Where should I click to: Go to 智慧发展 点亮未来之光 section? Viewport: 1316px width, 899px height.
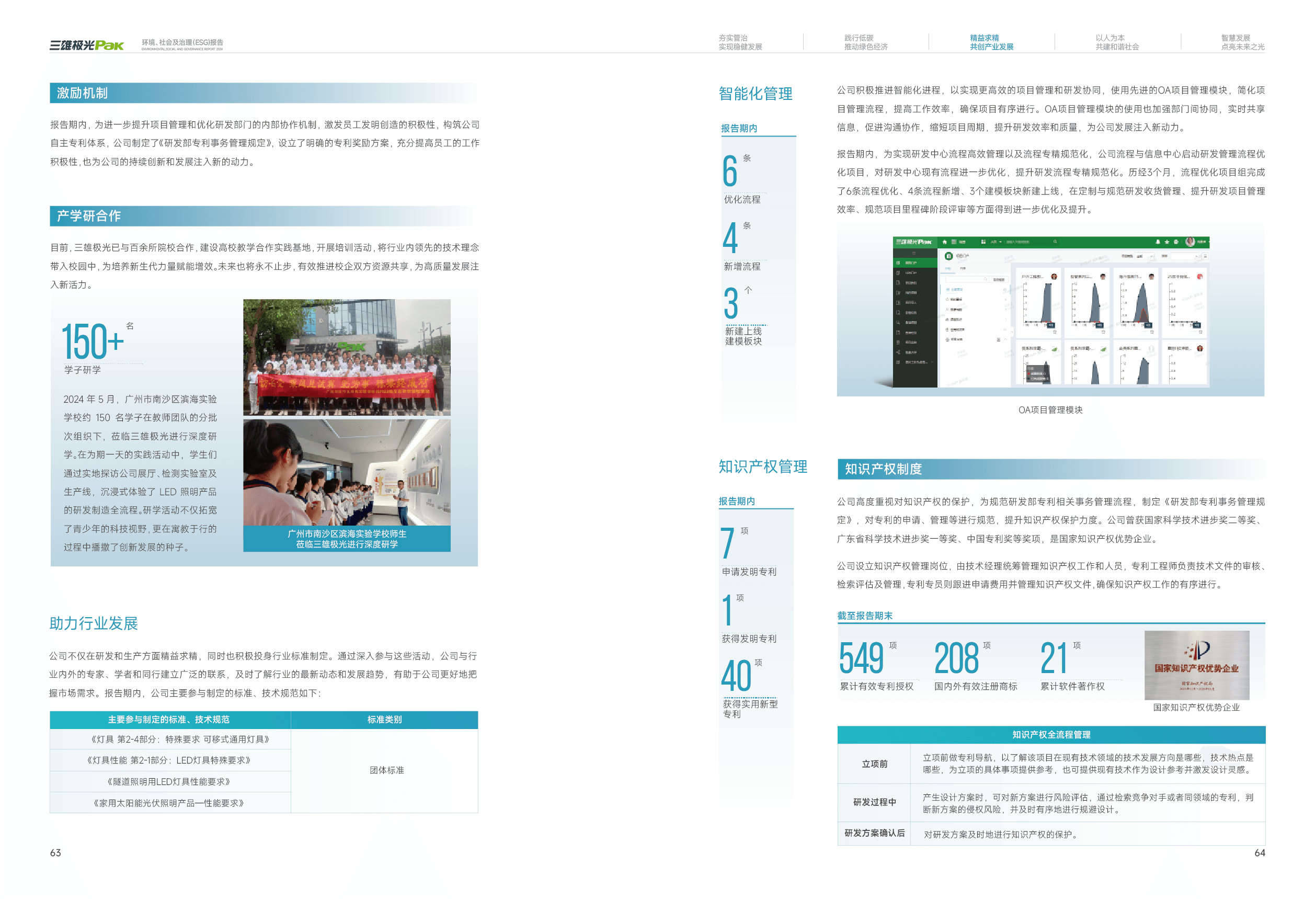tap(1242, 42)
